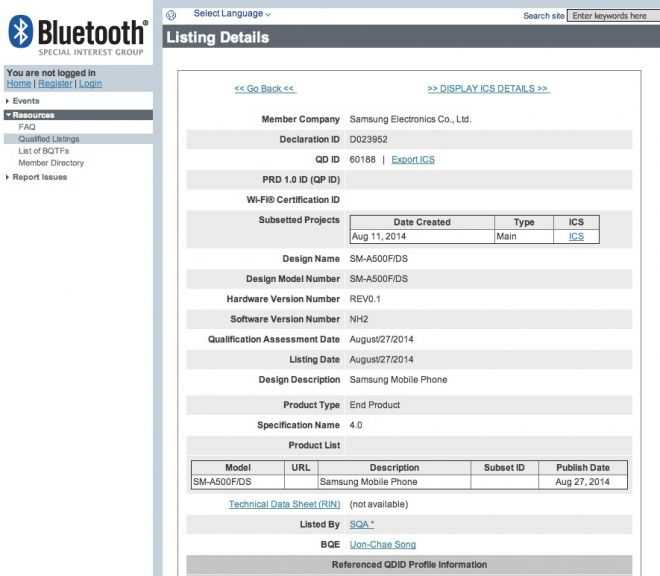Open the Select Language dropdown
The image size is (660, 576).
pyautogui.click(x=231, y=14)
